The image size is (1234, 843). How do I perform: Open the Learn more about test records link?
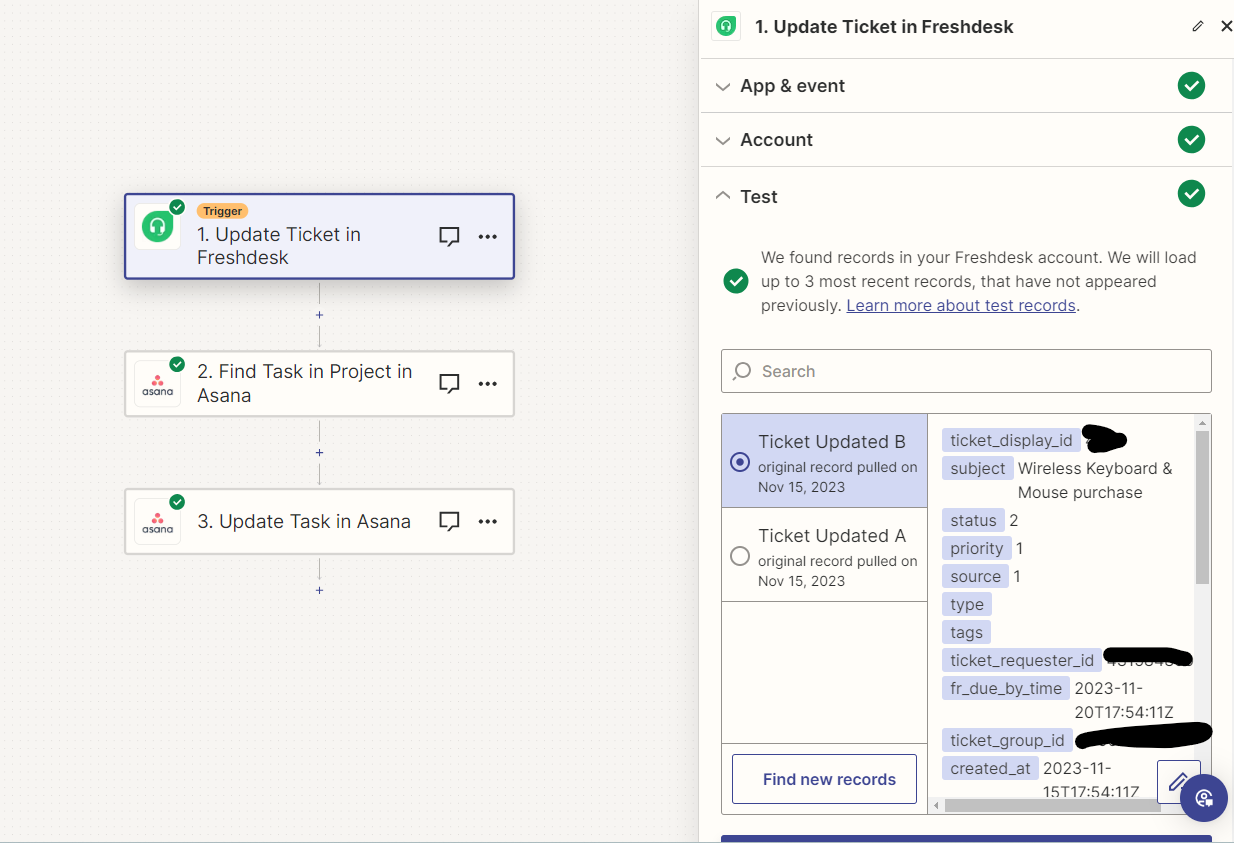pyautogui.click(x=961, y=305)
